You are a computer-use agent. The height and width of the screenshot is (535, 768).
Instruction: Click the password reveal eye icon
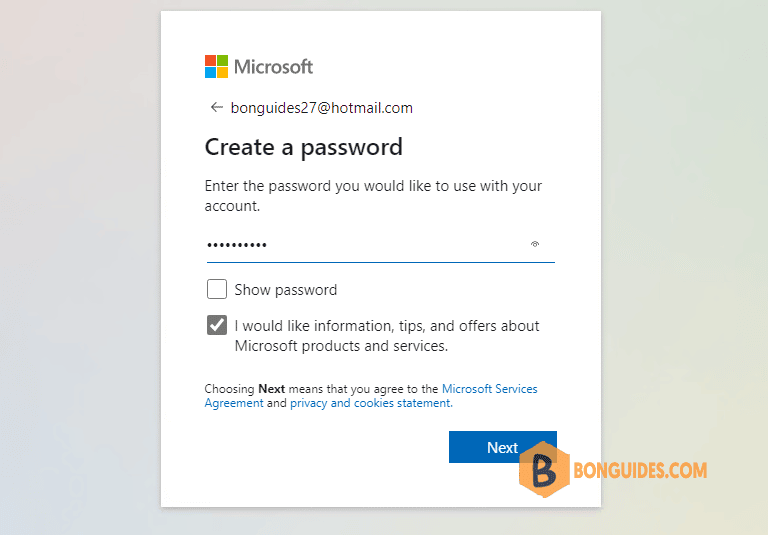coord(535,244)
